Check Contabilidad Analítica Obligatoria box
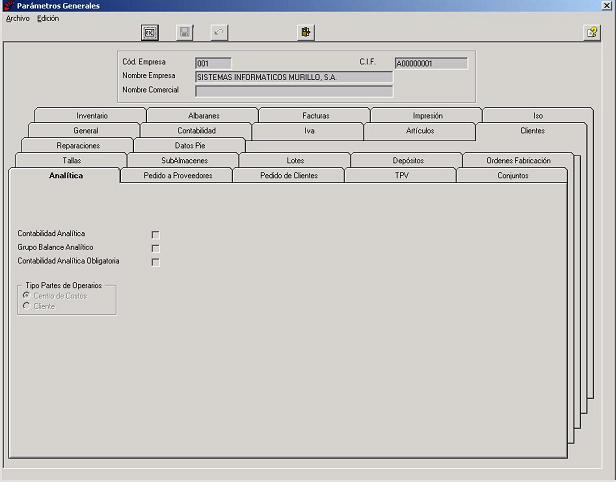Viewport: 616px width, 482px height. (156, 262)
